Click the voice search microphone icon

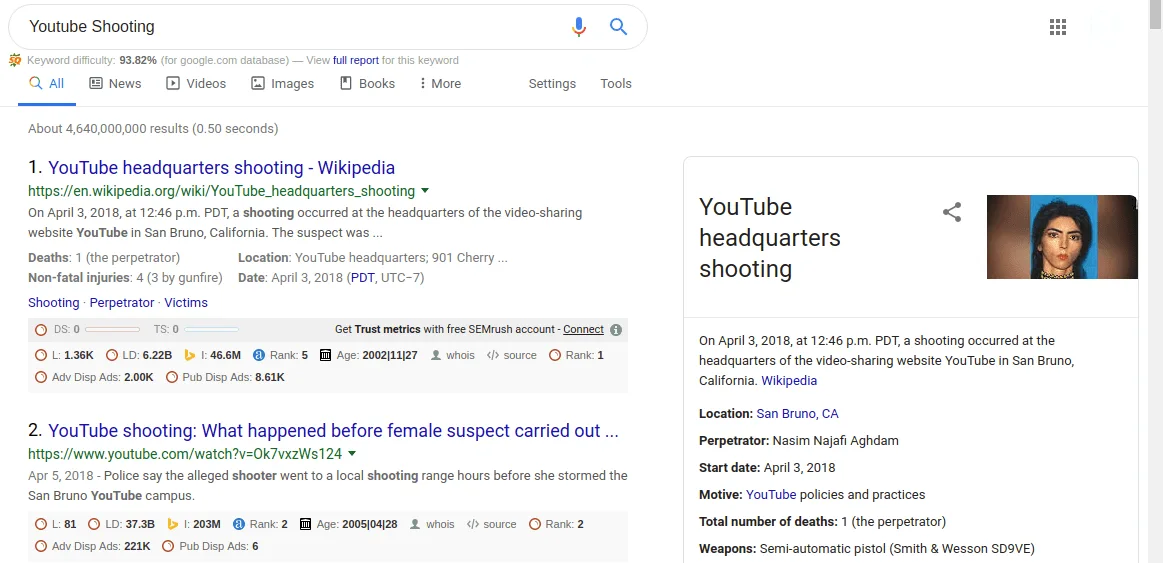click(579, 27)
